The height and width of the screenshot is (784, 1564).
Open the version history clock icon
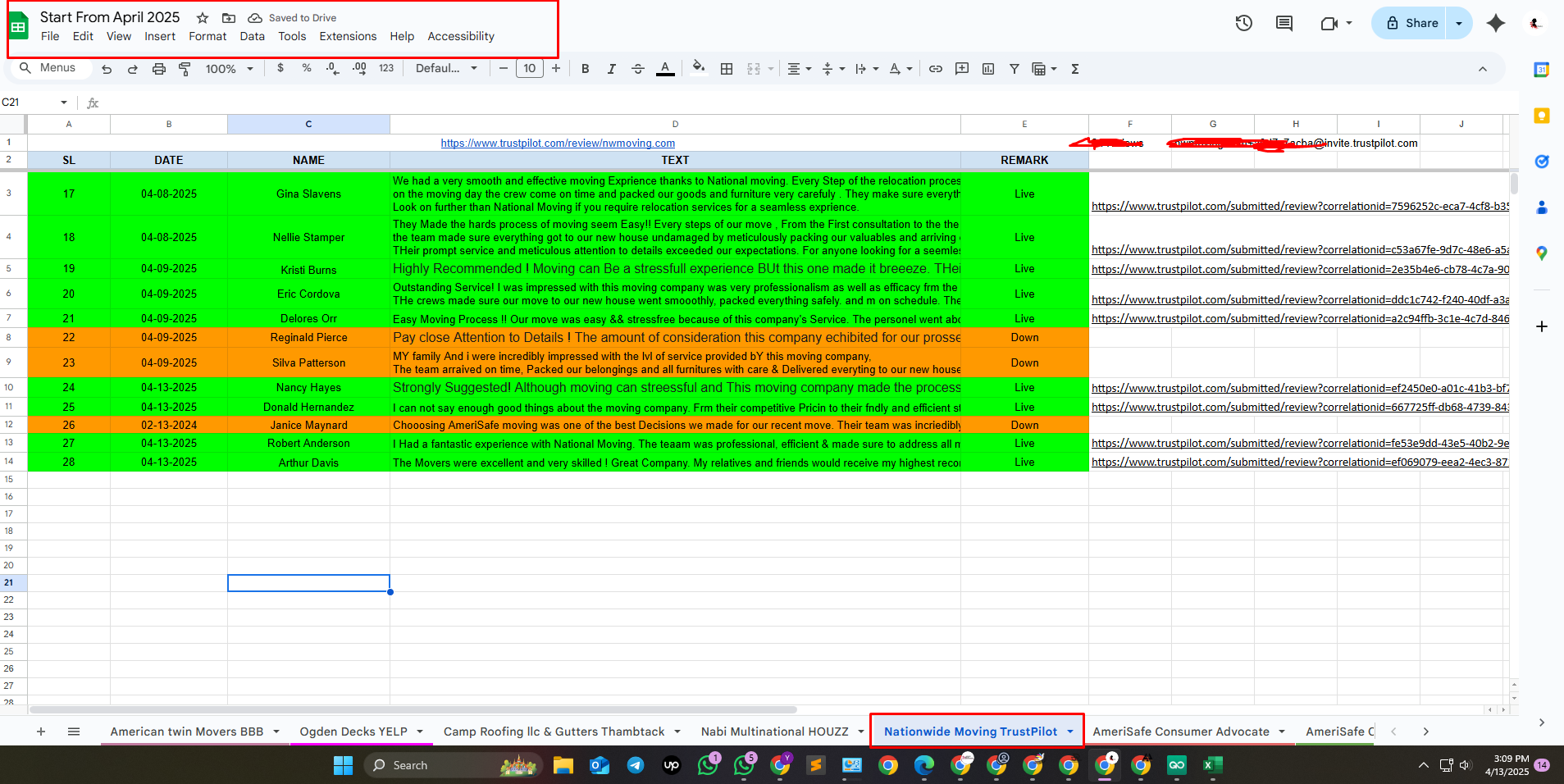1244,23
